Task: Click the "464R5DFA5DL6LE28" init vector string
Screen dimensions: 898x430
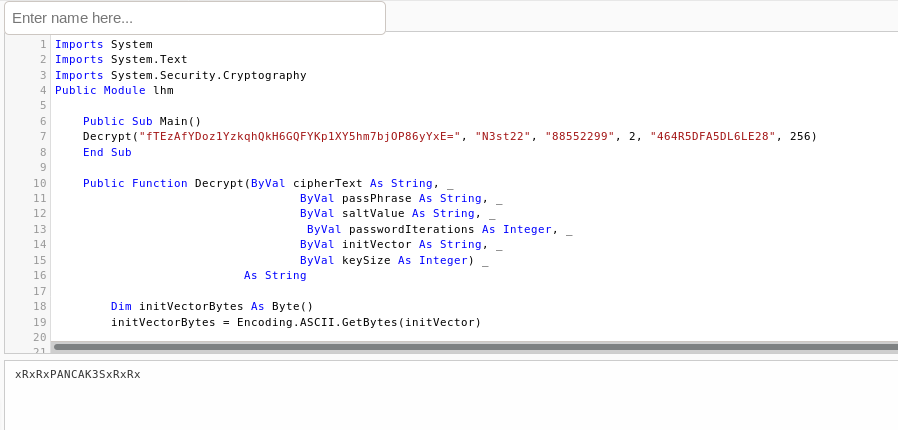Action: point(713,136)
